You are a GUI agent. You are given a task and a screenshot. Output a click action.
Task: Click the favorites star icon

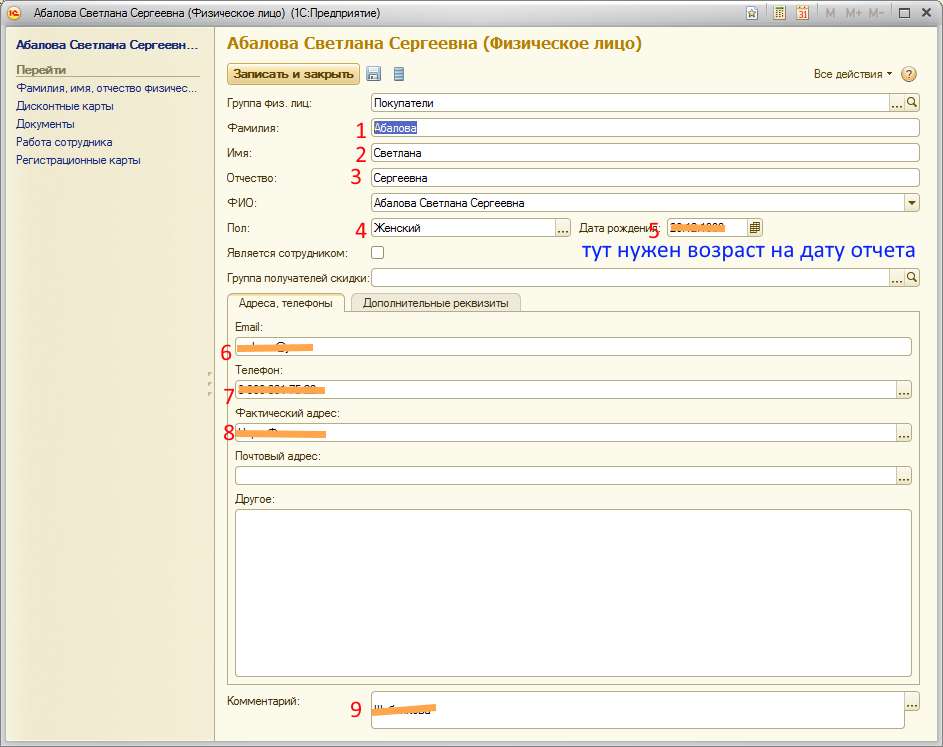pyautogui.click(x=751, y=14)
